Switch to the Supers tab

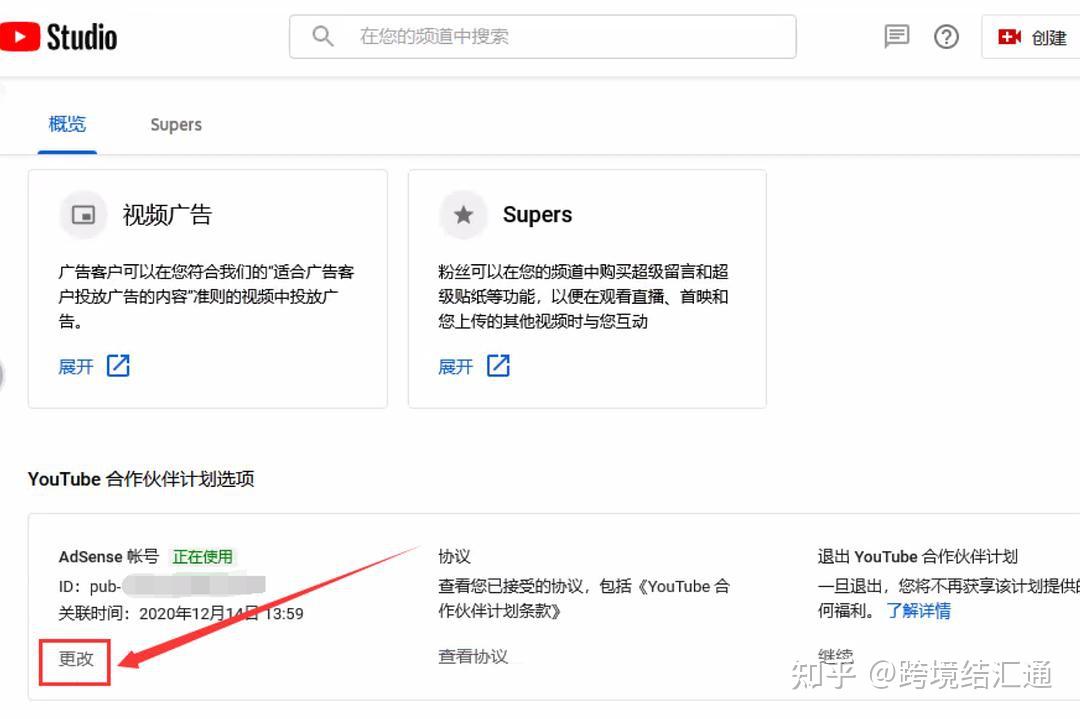click(176, 125)
